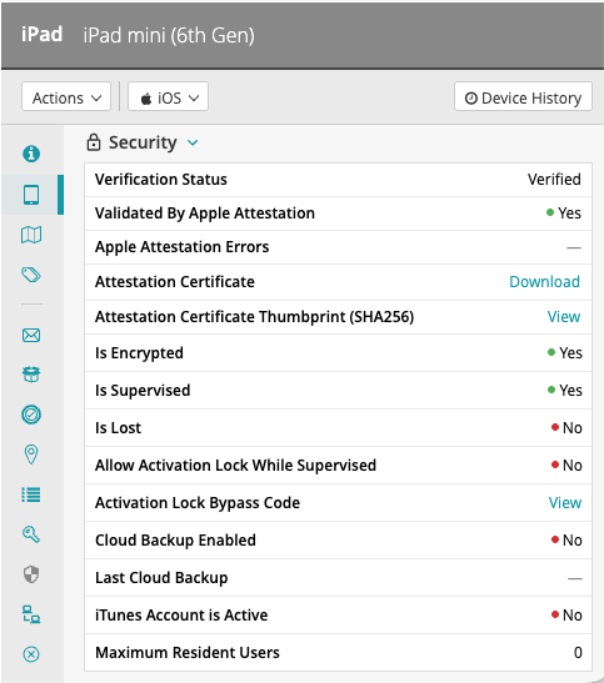View the Activation Lock Bypass Code

tap(564, 503)
